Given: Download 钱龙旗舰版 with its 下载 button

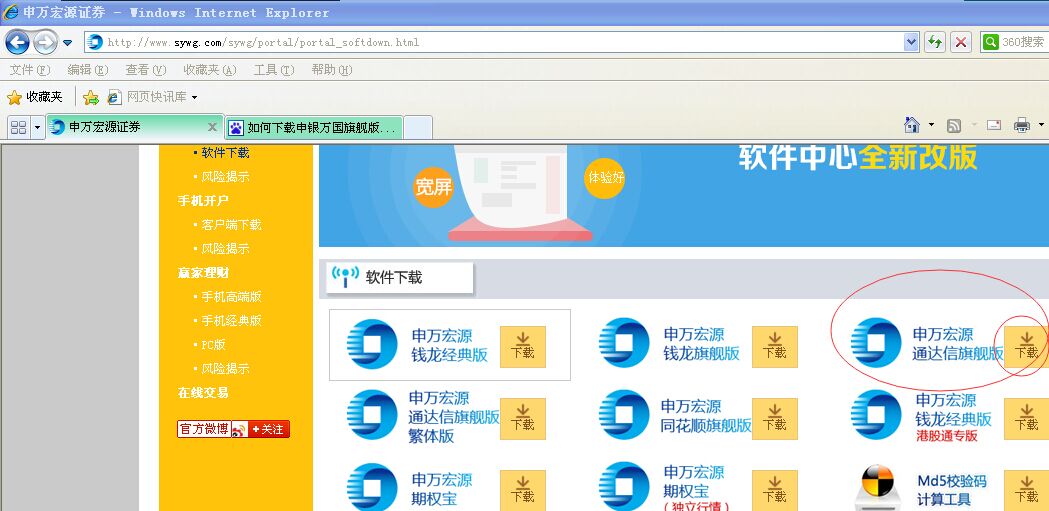Looking at the screenshot, I should click(x=775, y=346).
